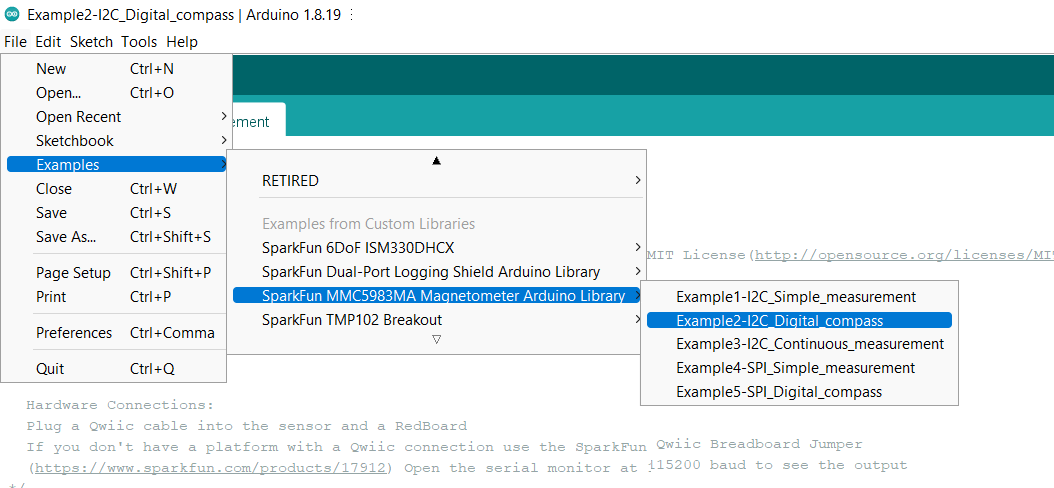Click the sketch tab ending in 'ement'
The height and width of the screenshot is (488, 1054).
click(x=257, y=122)
